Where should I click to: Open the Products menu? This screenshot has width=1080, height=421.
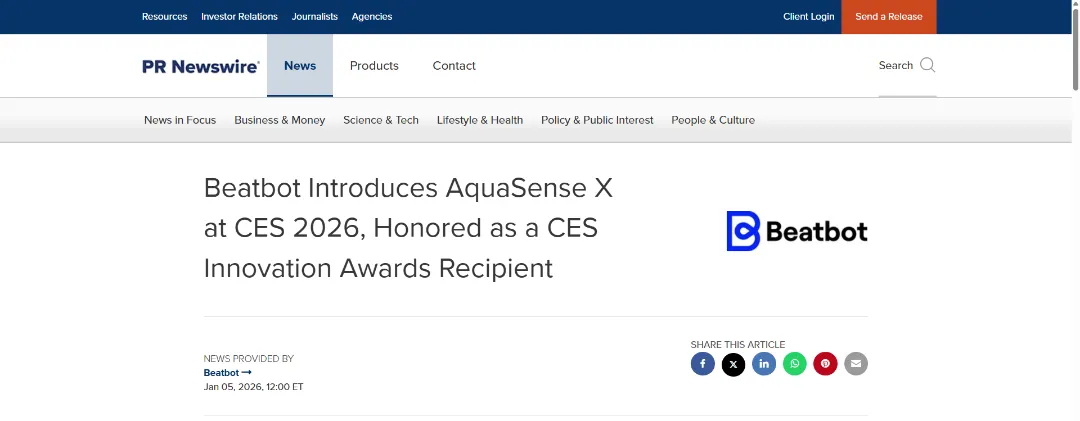[x=374, y=66]
